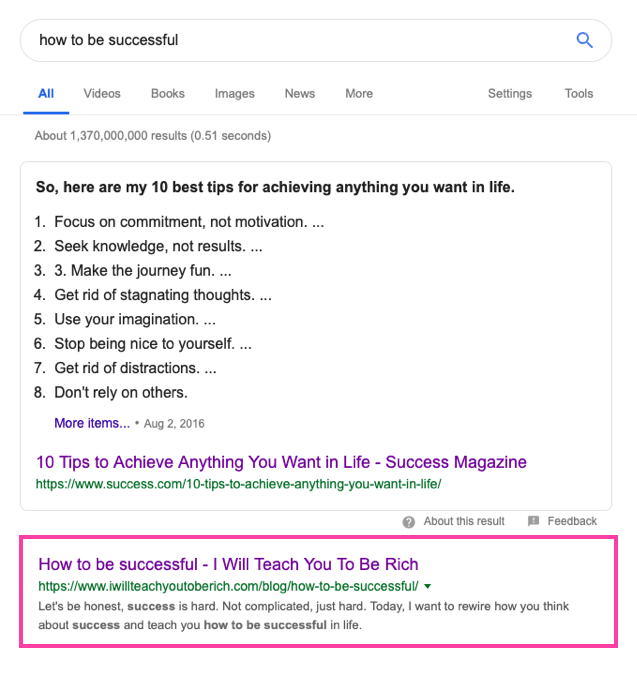Viewport: 637px width, 687px height.
Task: Click the question mark icon beside About this result
Action: (x=409, y=521)
